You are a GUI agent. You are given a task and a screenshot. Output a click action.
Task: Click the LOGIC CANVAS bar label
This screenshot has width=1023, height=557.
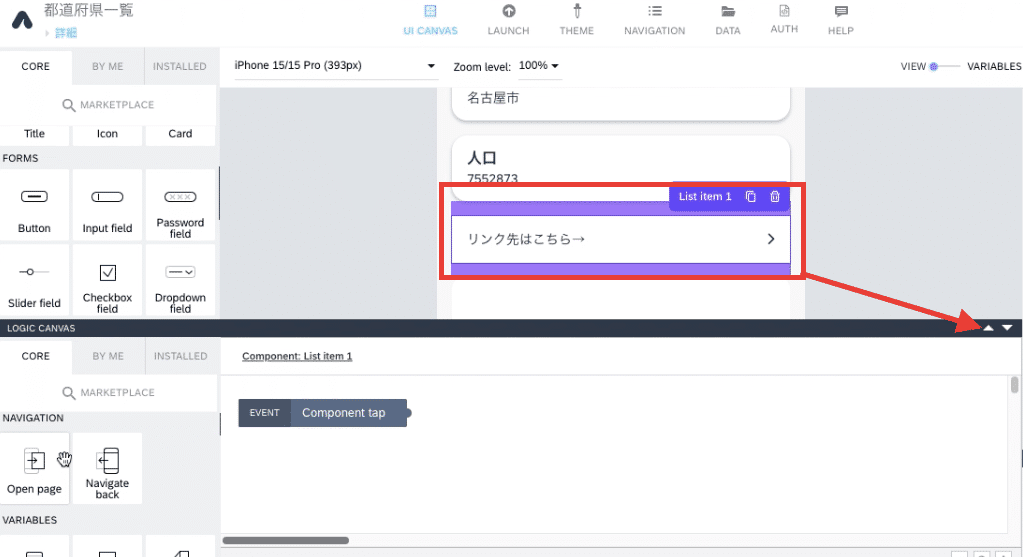[x=41, y=328]
